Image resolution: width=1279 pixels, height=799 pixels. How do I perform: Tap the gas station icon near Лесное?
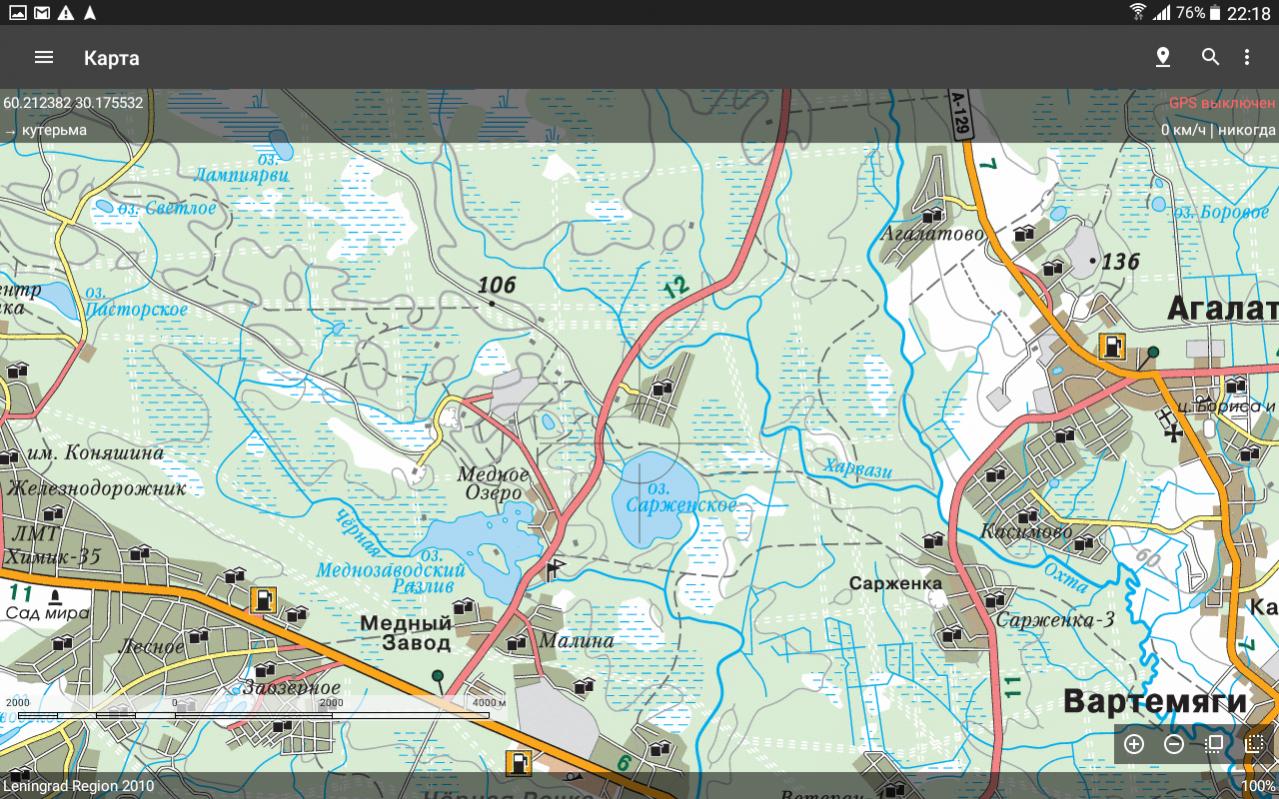[x=263, y=600]
